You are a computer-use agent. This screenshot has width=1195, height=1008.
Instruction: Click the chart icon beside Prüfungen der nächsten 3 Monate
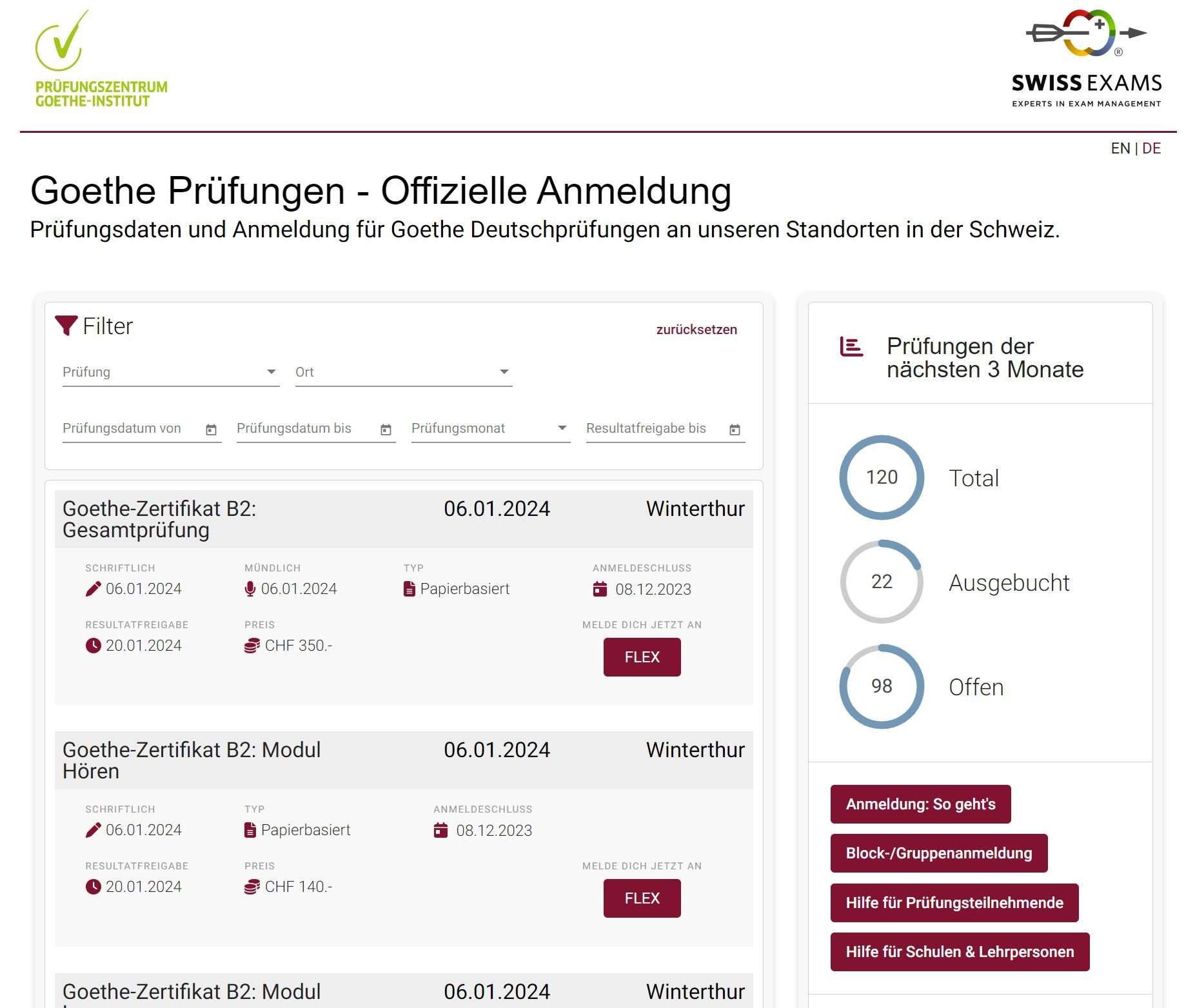pos(851,346)
